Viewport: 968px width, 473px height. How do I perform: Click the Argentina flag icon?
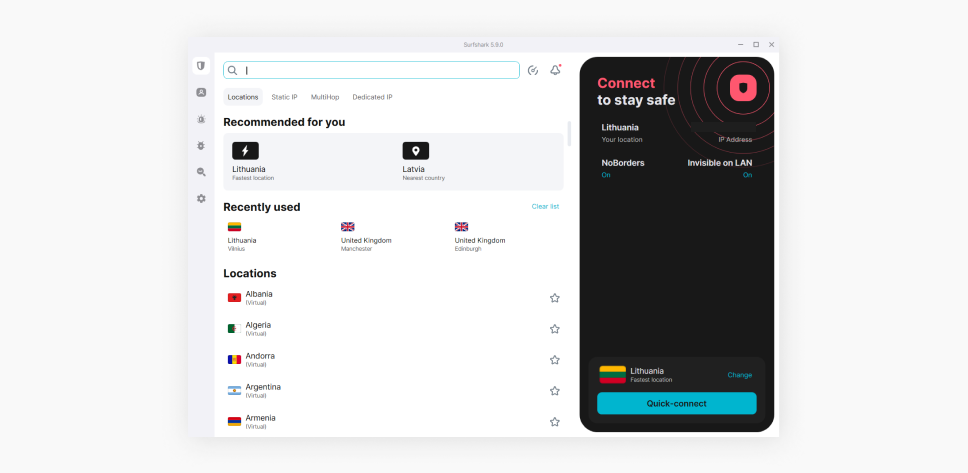tap(235, 390)
